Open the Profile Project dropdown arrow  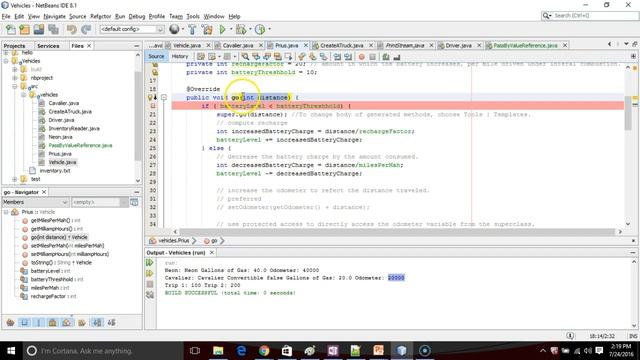[269, 29]
